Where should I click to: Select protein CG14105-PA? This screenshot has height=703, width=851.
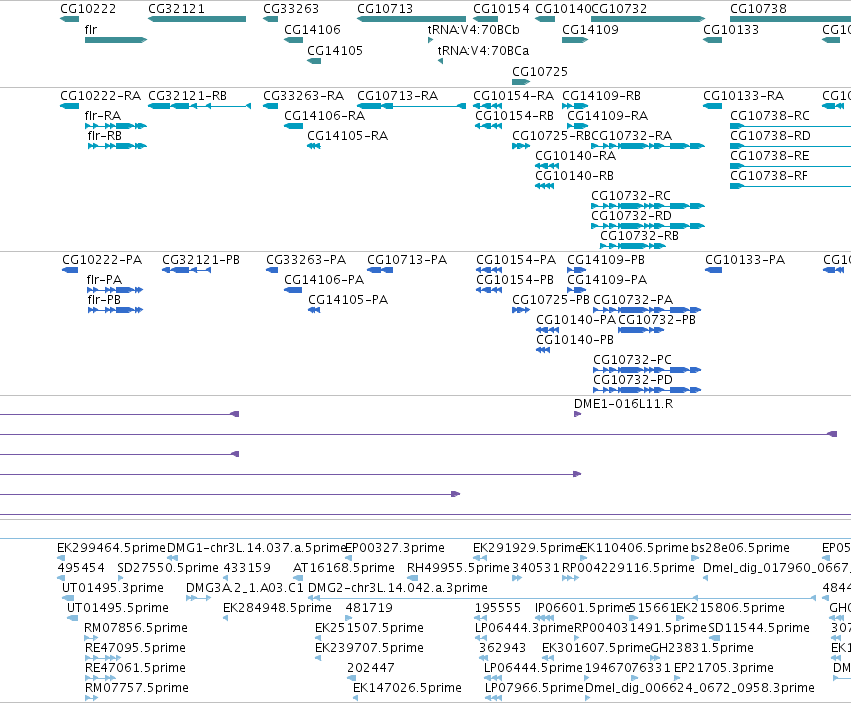pyautogui.click(x=348, y=300)
